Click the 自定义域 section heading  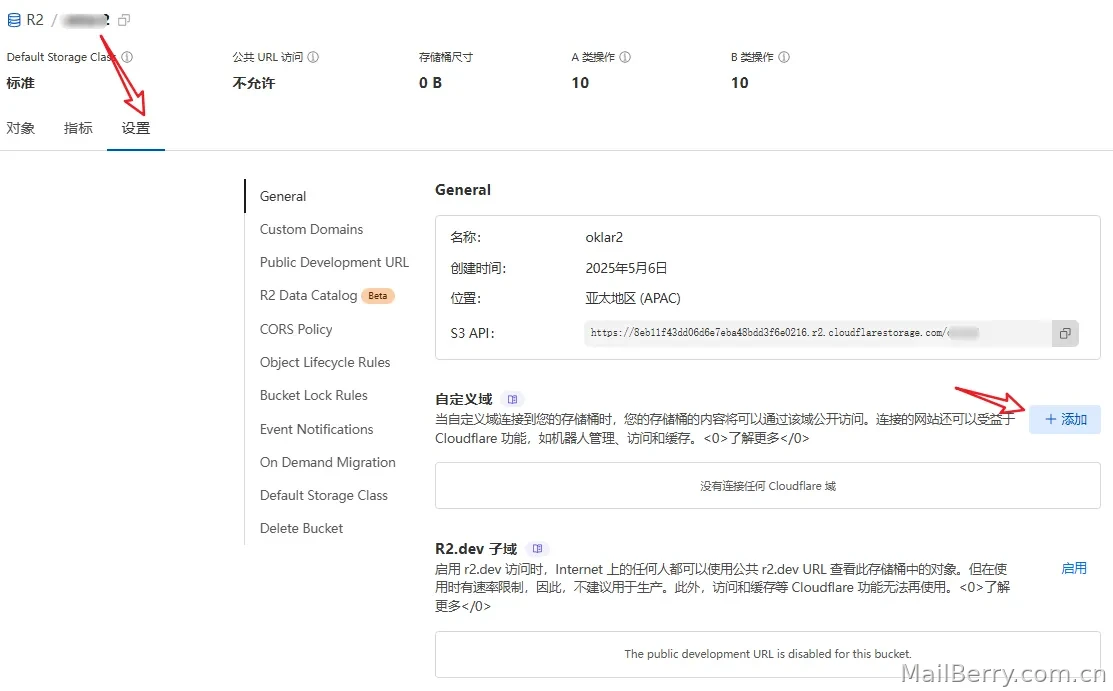click(464, 399)
